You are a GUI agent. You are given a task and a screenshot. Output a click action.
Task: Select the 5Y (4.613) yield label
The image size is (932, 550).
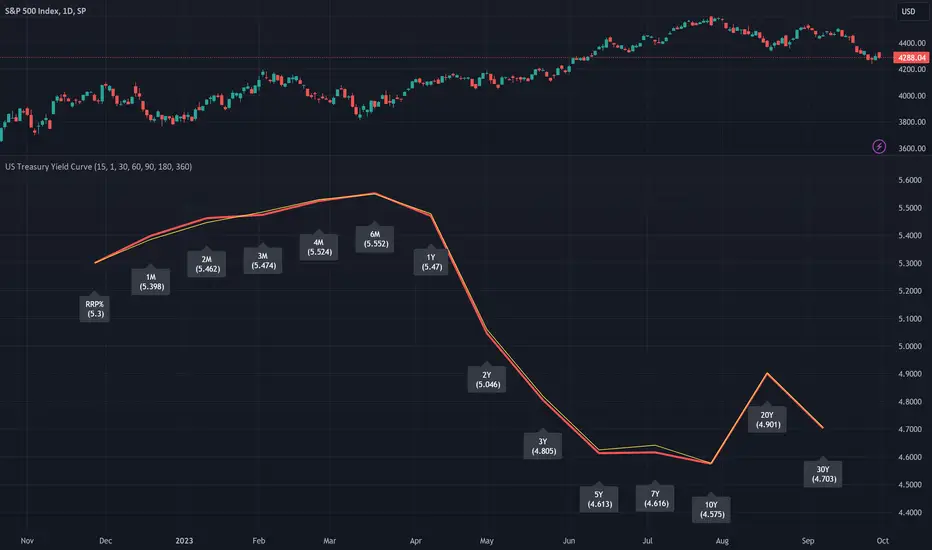click(x=599, y=498)
